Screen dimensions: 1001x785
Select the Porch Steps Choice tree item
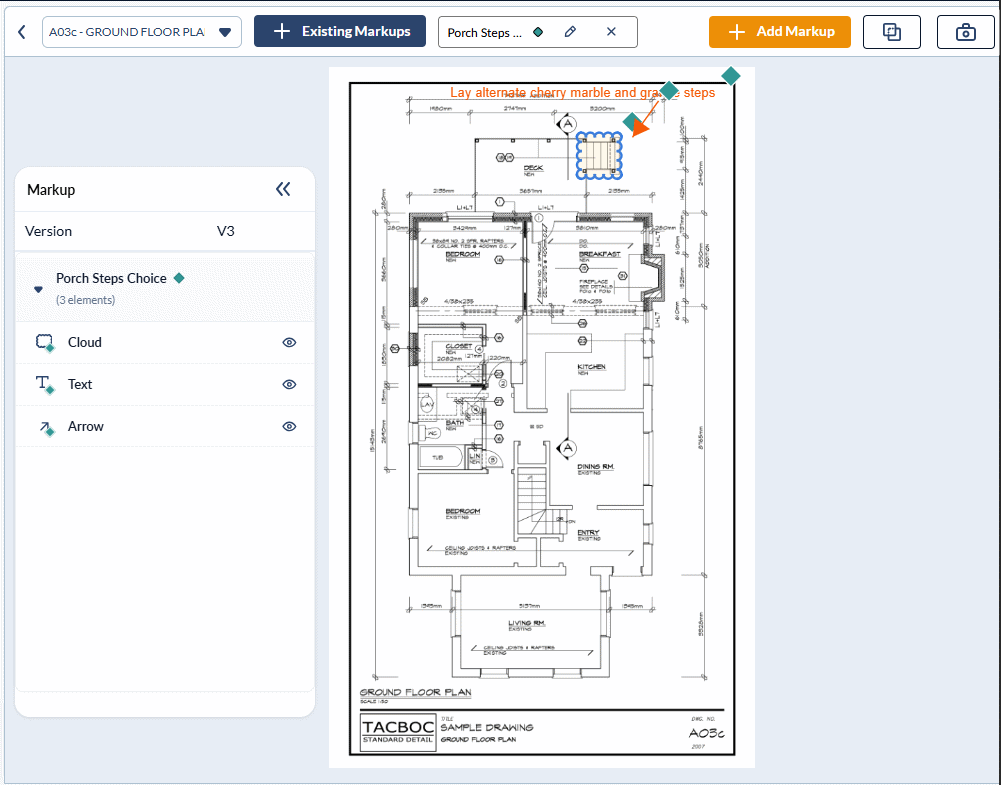click(x=111, y=279)
